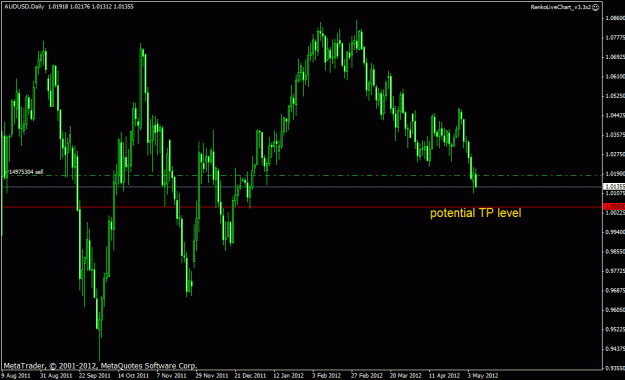
Task: Click the smiley icon beside RenkoLiveChart label
Action: click(x=596, y=8)
